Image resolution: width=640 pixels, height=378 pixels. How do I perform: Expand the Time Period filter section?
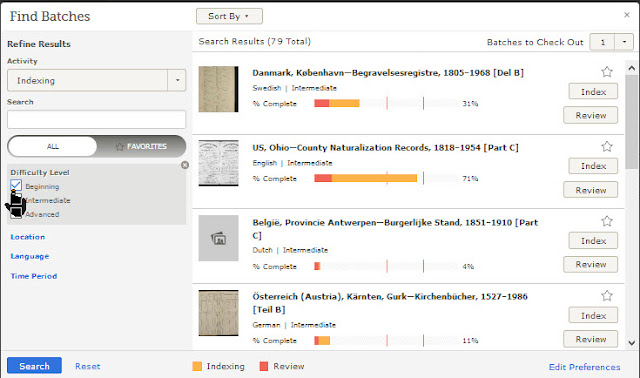point(34,276)
